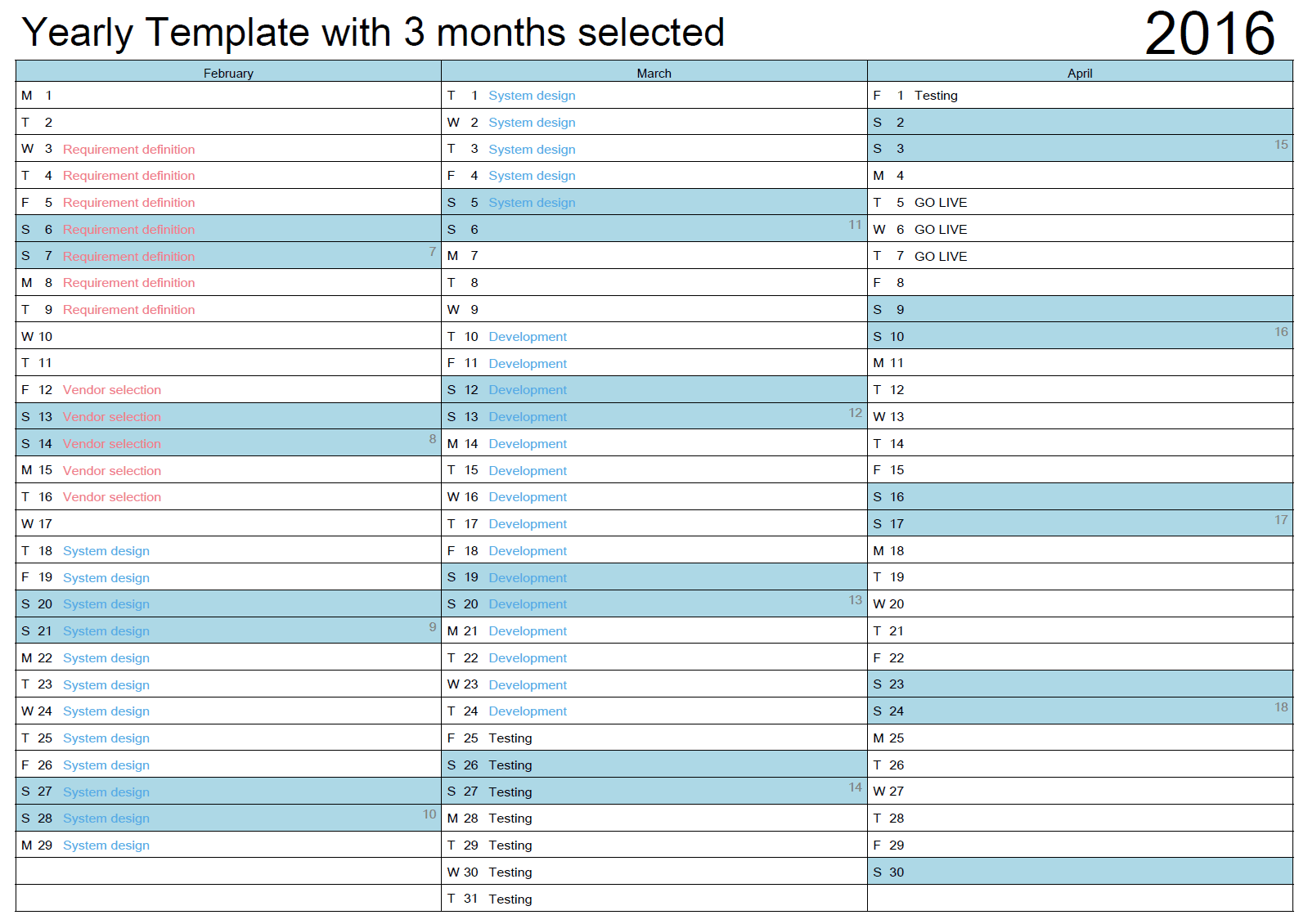Viewport: 1308px width, 924px height.
Task: Click System design entry on March 1
Action: (532, 96)
